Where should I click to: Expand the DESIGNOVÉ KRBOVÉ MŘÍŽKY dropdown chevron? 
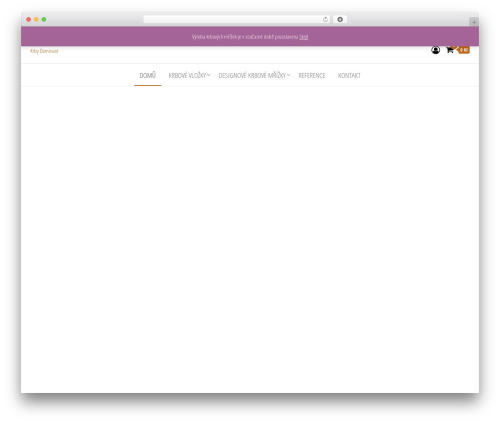(x=289, y=75)
